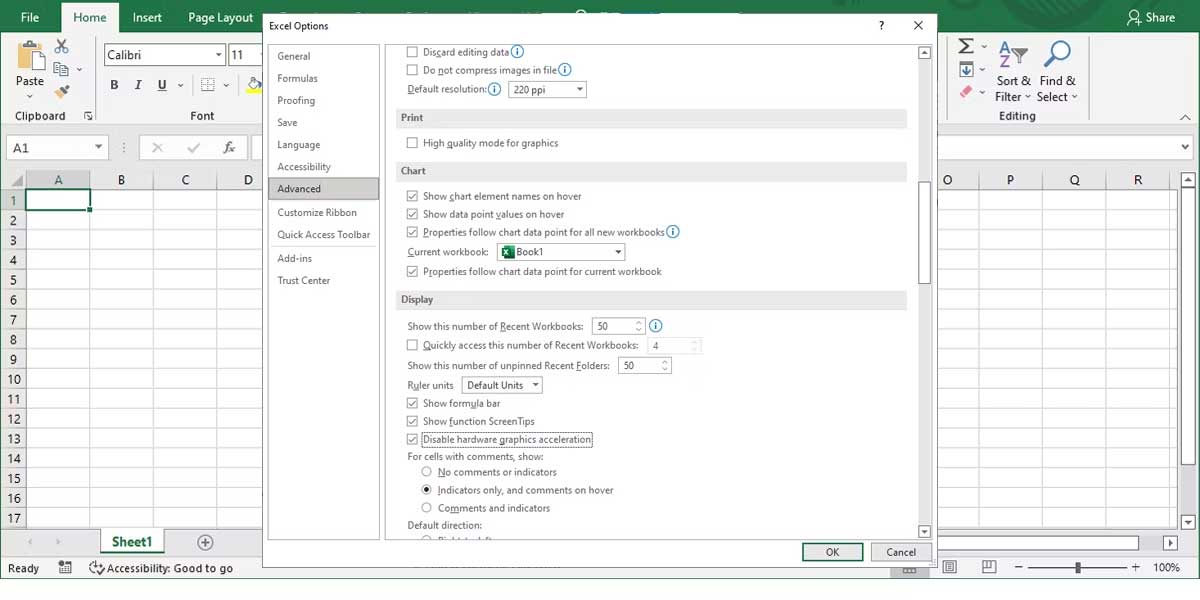Toggle bold formatting in the Font group
Screen dimensions: 1200x600
pyautogui.click(x=113, y=85)
